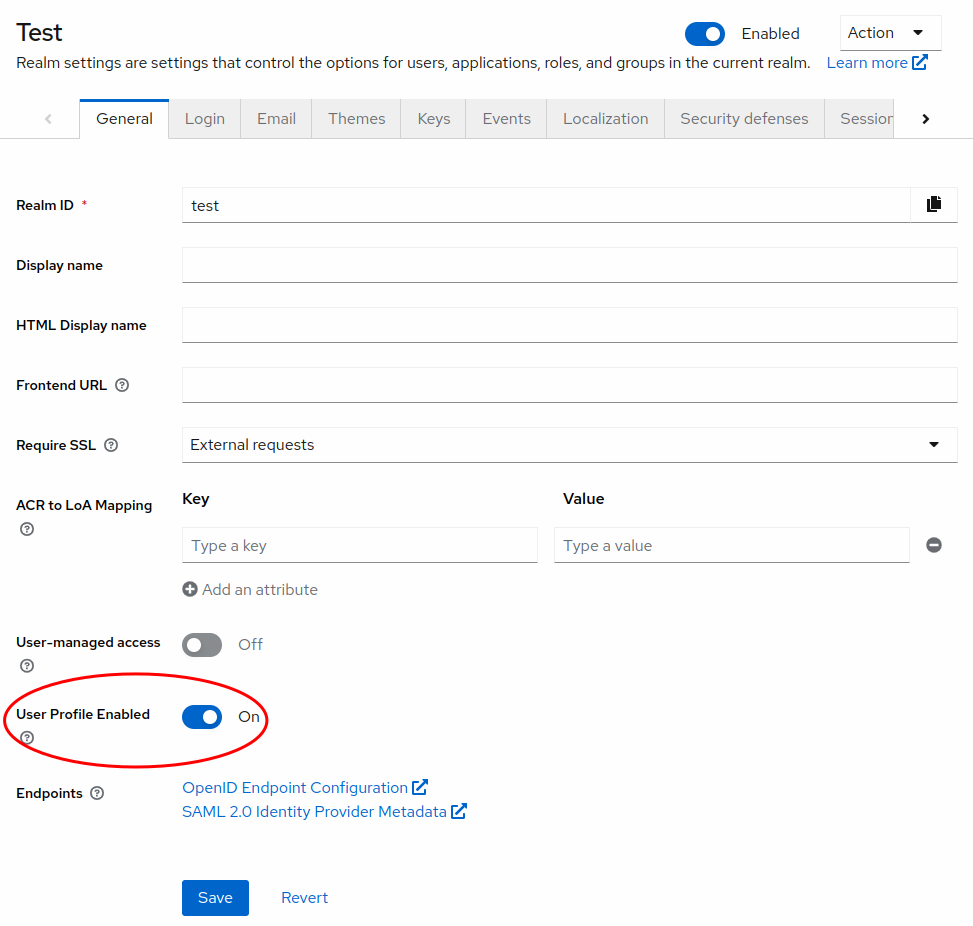
Task: Open help for ACR to LoA Mapping
Action: [27, 529]
